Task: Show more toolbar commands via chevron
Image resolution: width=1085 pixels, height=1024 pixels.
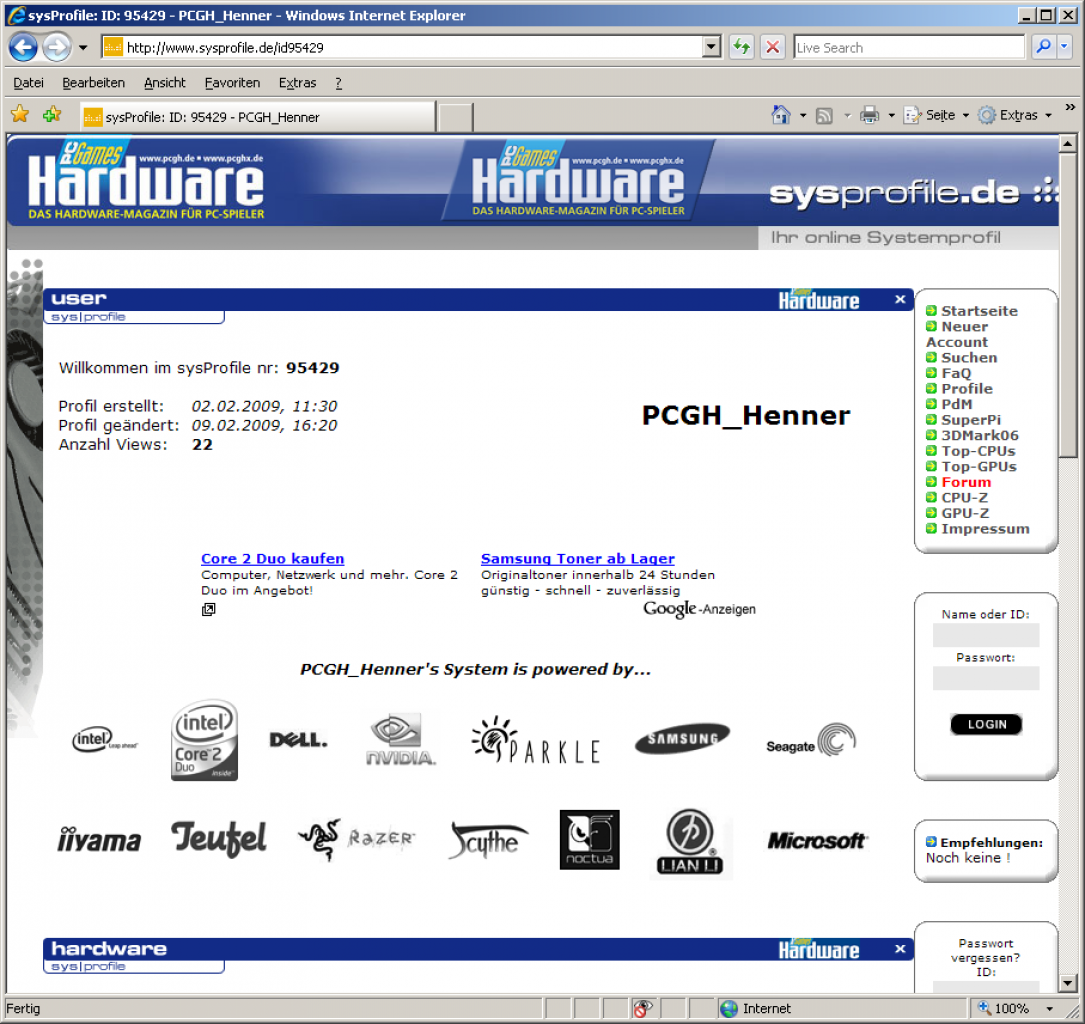Action: [1070, 107]
